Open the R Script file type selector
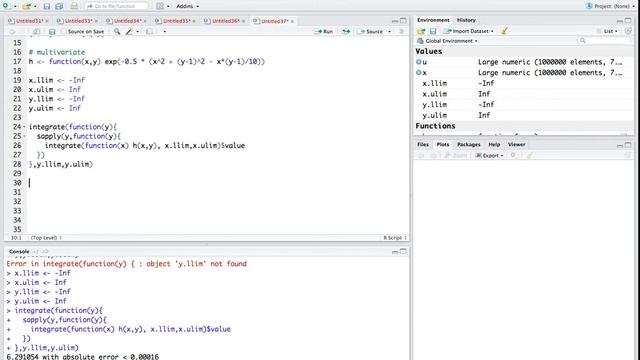 (x=395, y=238)
